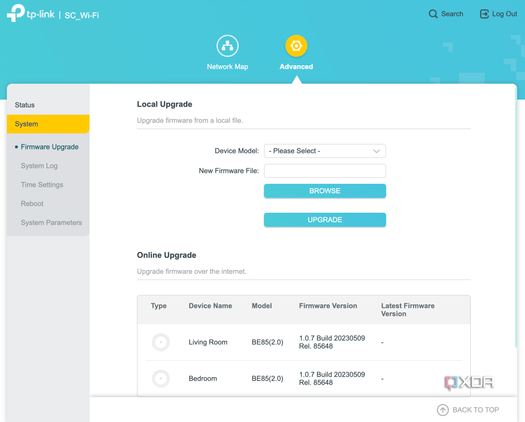Click the Local Upgrade heading
The image size is (525, 422).
pos(164,104)
